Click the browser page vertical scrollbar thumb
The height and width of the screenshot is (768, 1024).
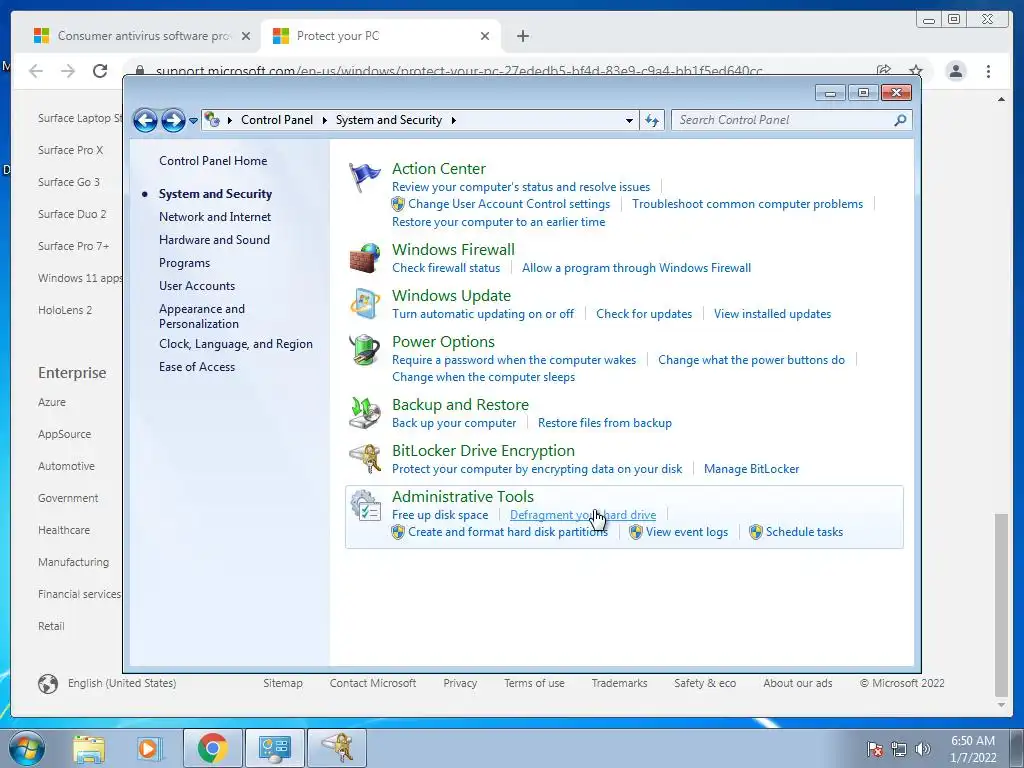(x=1000, y=605)
